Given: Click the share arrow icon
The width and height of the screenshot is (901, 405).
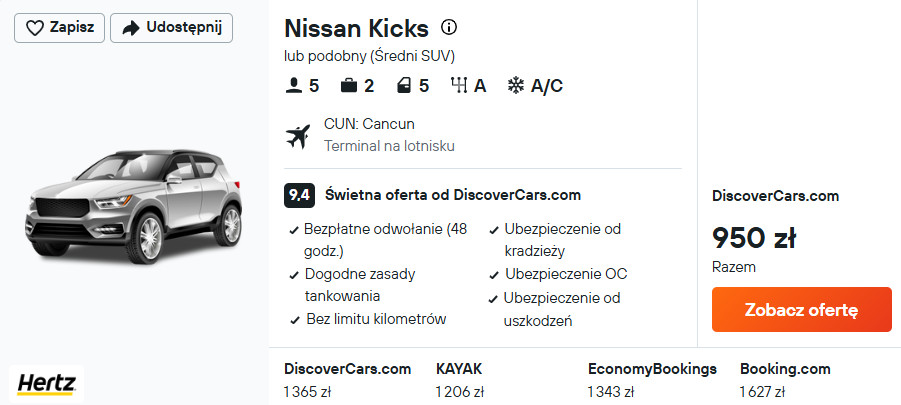Looking at the screenshot, I should tap(130, 28).
